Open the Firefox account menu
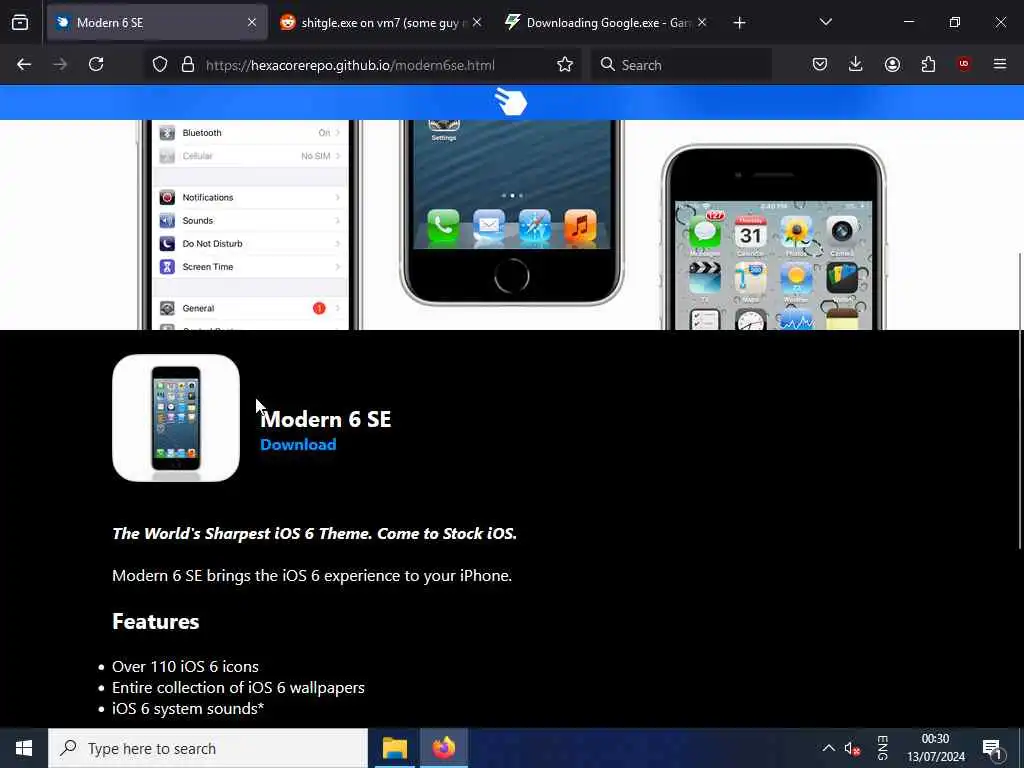Image resolution: width=1024 pixels, height=768 pixels. (892, 64)
